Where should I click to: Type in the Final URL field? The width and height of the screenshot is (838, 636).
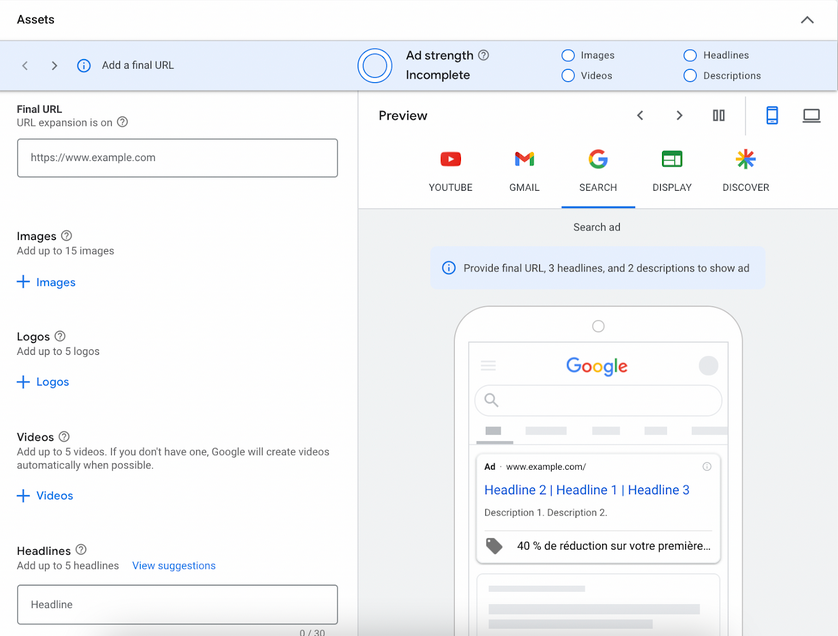[x=177, y=158]
